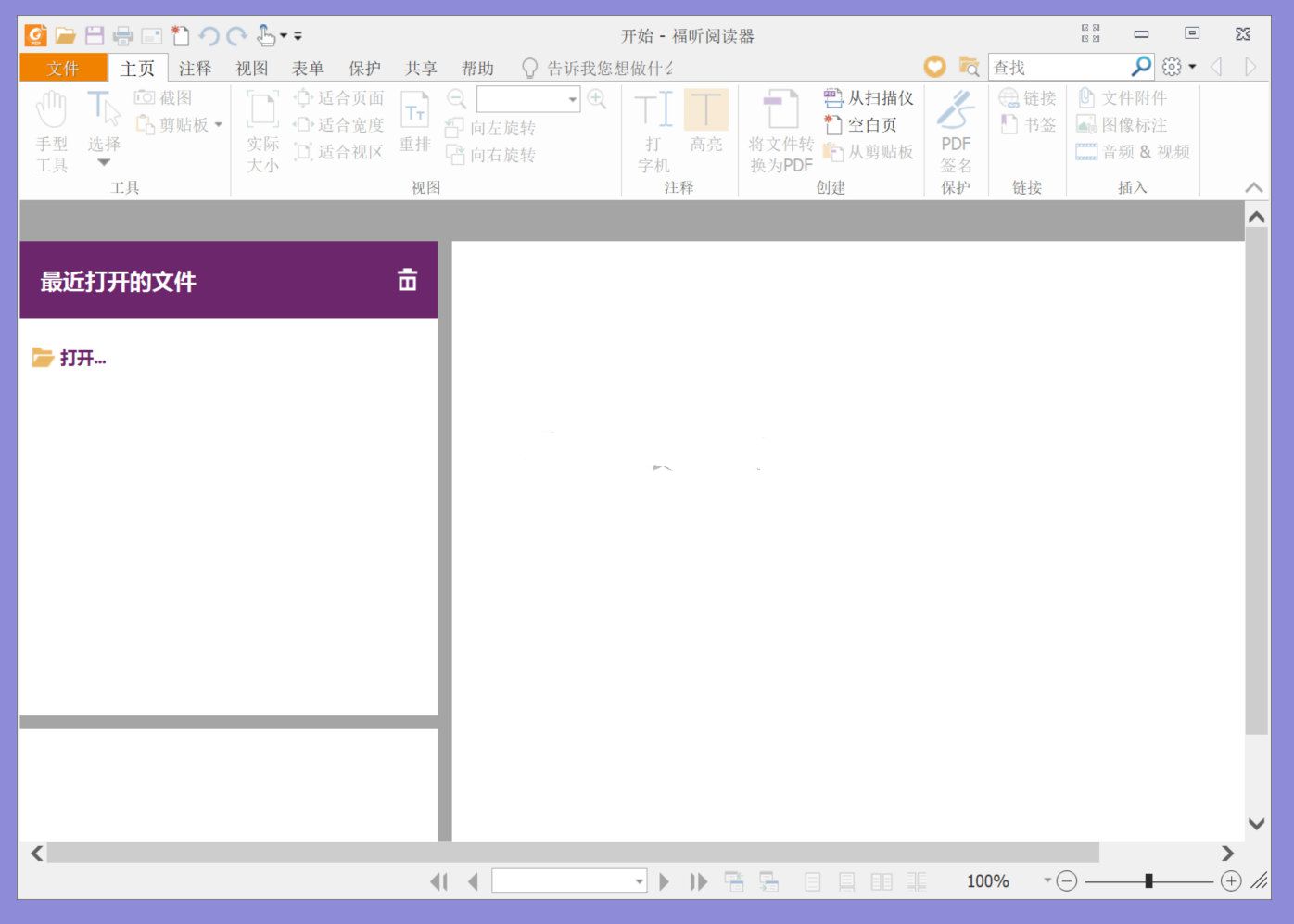Screen dimensions: 1294x924
Task: Expand the page number dropdown at bottom
Action: point(639,881)
